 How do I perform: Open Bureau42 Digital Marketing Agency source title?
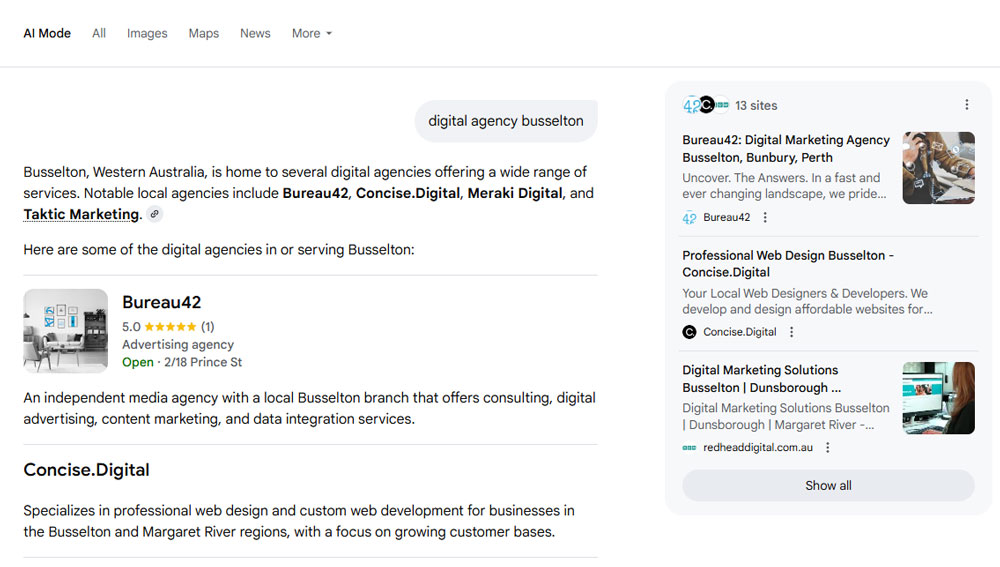[785, 149]
